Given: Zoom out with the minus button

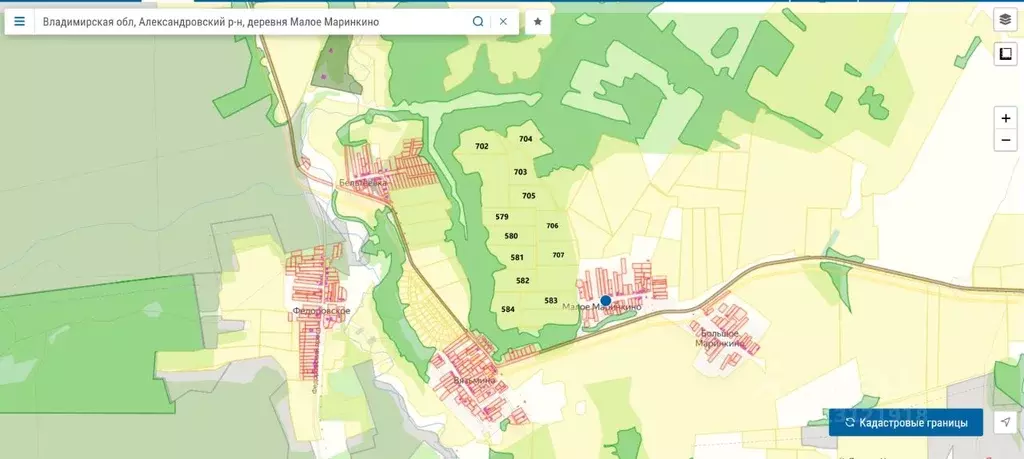Looking at the screenshot, I should coord(1005,140).
